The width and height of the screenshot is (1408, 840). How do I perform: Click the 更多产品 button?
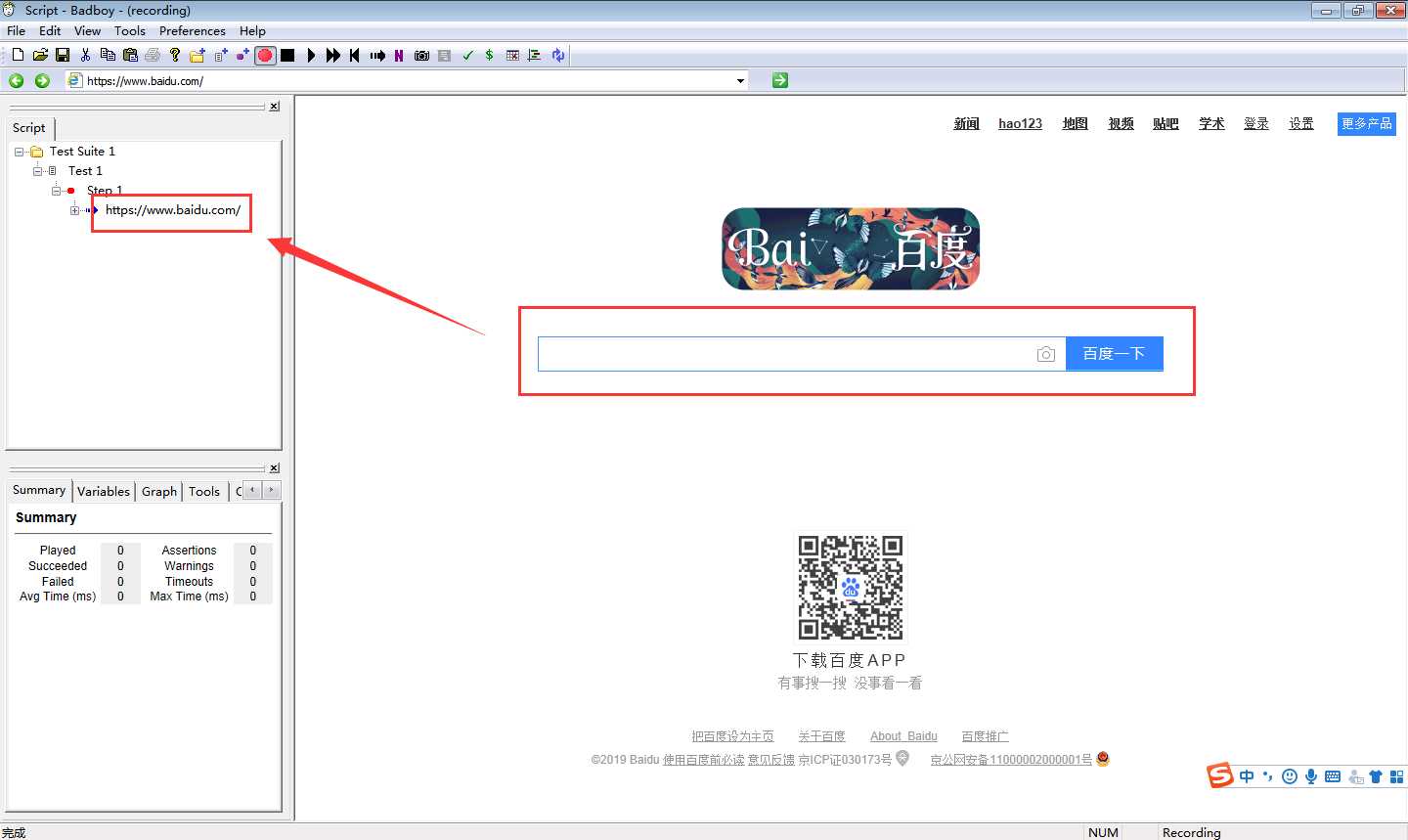tap(1367, 123)
